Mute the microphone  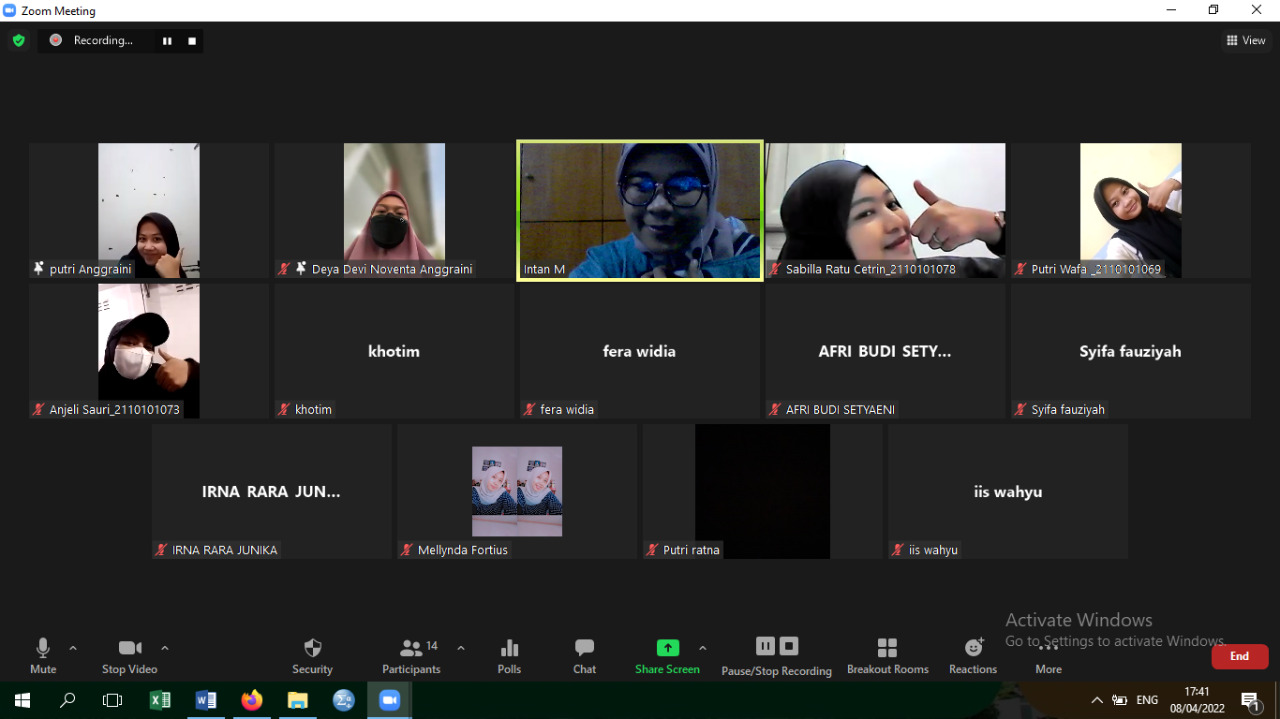(x=43, y=657)
